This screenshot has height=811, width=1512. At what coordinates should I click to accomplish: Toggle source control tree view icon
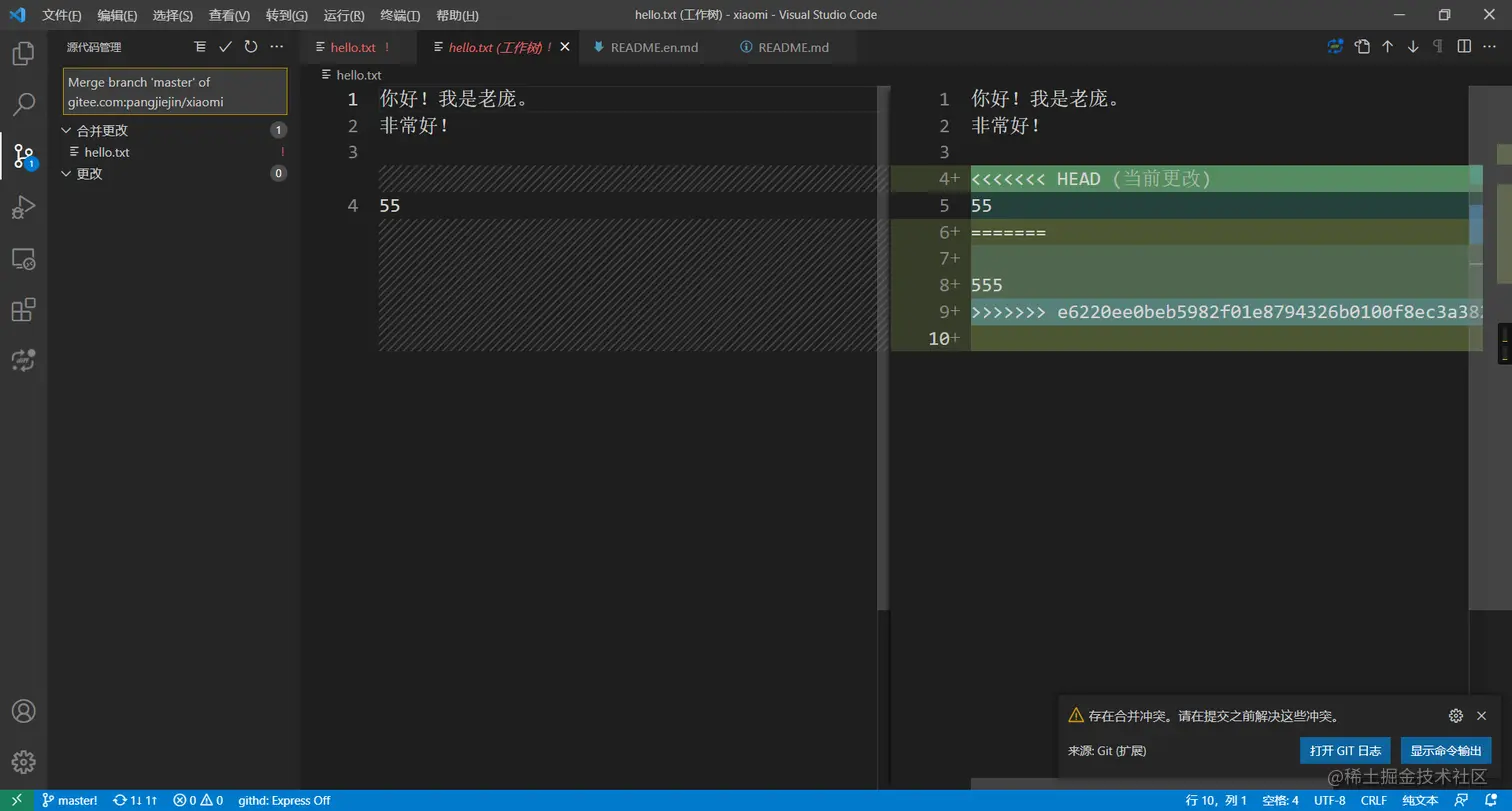200,47
